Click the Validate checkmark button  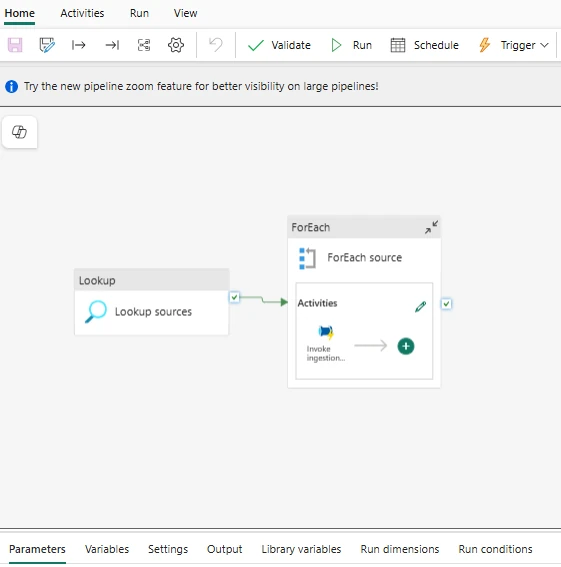coord(279,45)
